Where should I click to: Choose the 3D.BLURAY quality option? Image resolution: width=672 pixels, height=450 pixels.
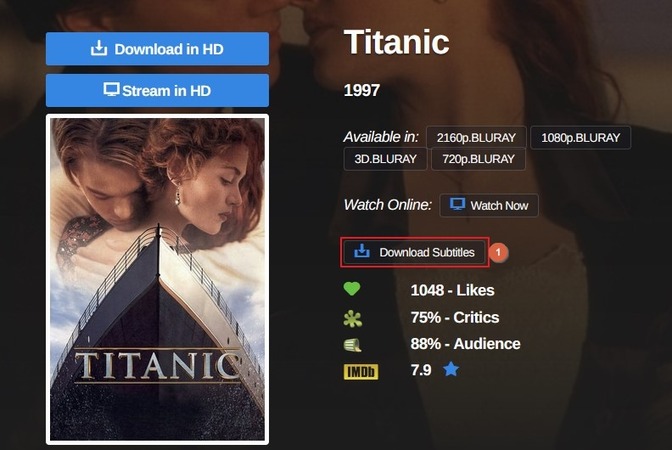coord(385,159)
